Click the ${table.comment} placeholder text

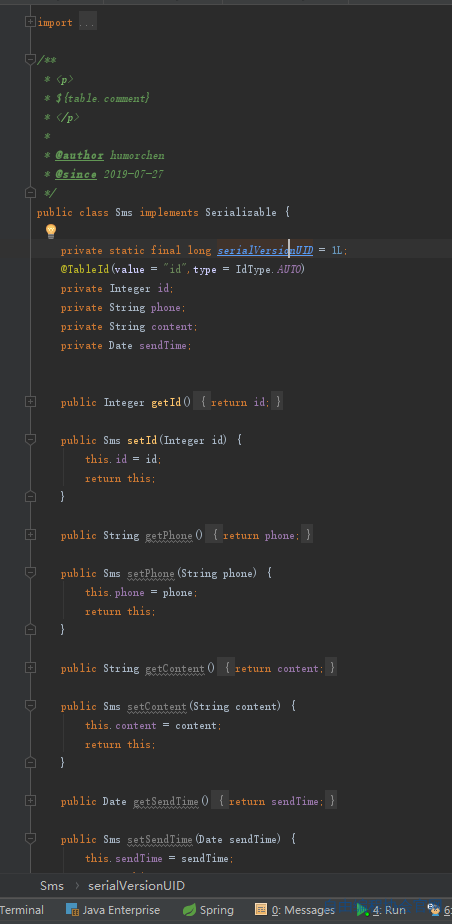pyautogui.click(x=103, y=98)
